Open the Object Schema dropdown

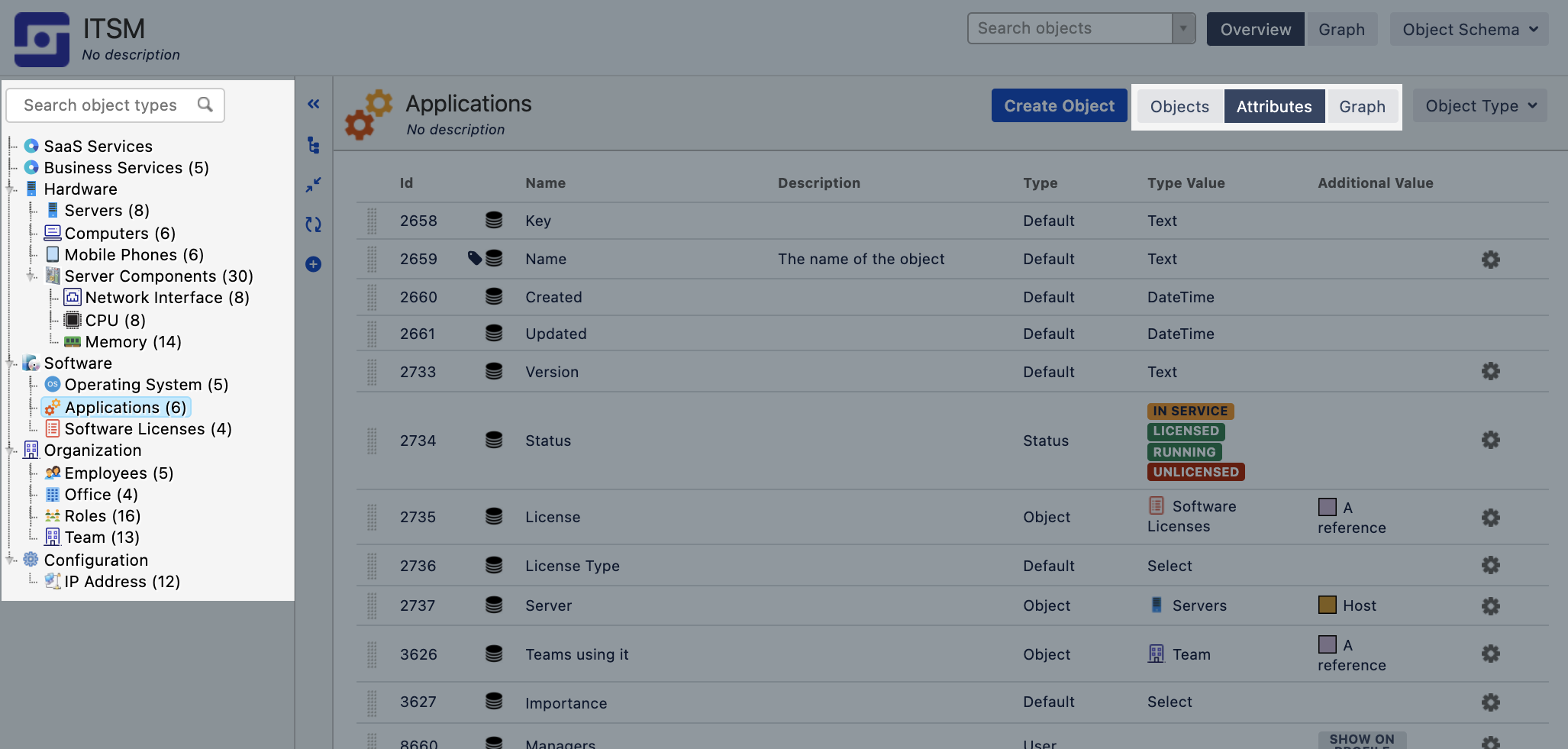pos(1469,29)
